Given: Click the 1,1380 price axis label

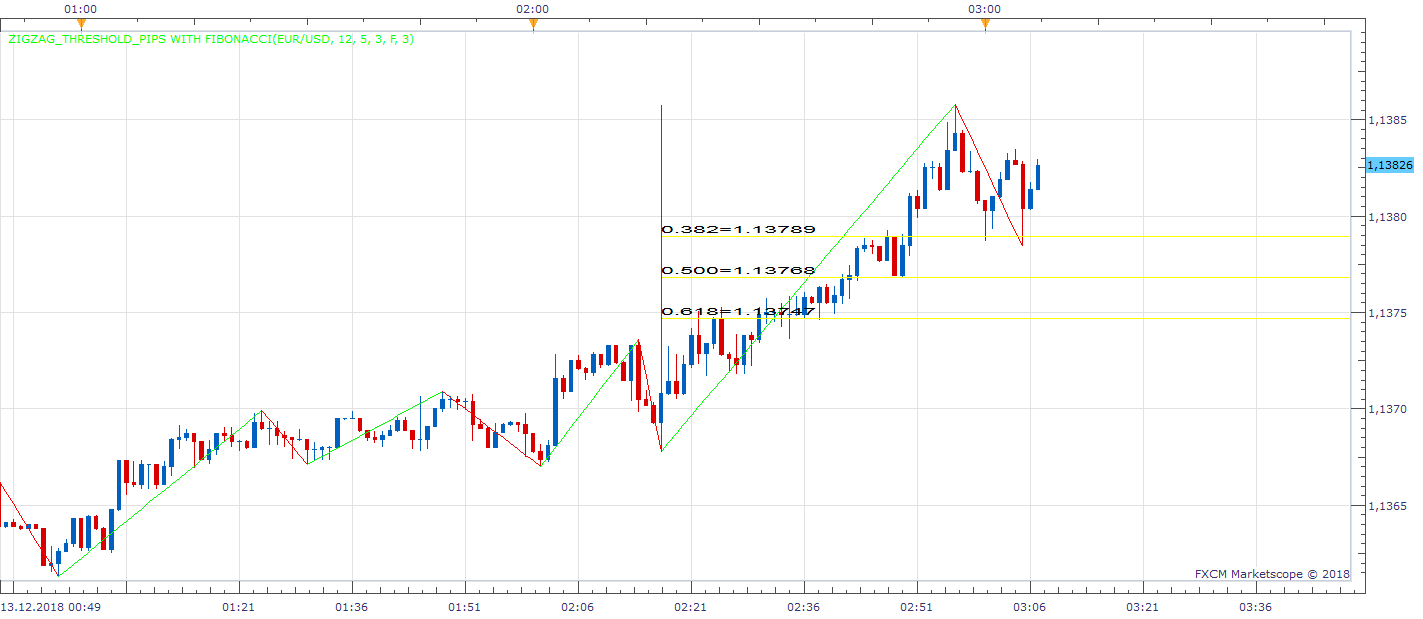Looking at the screenshot, I should 1386,216.
